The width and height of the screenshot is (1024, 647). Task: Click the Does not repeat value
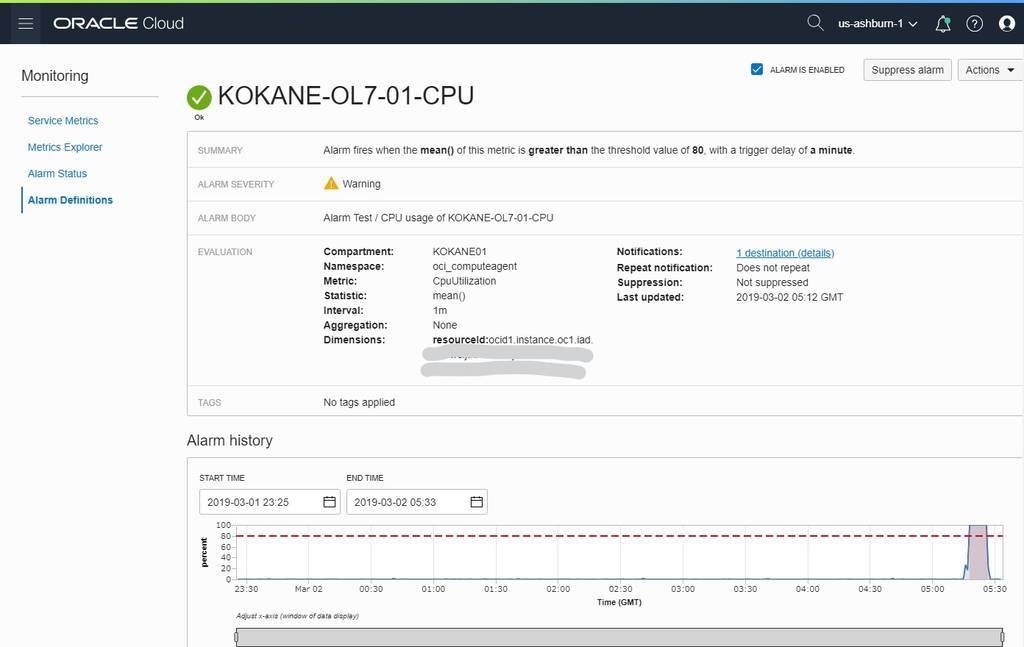coord(773,268)
